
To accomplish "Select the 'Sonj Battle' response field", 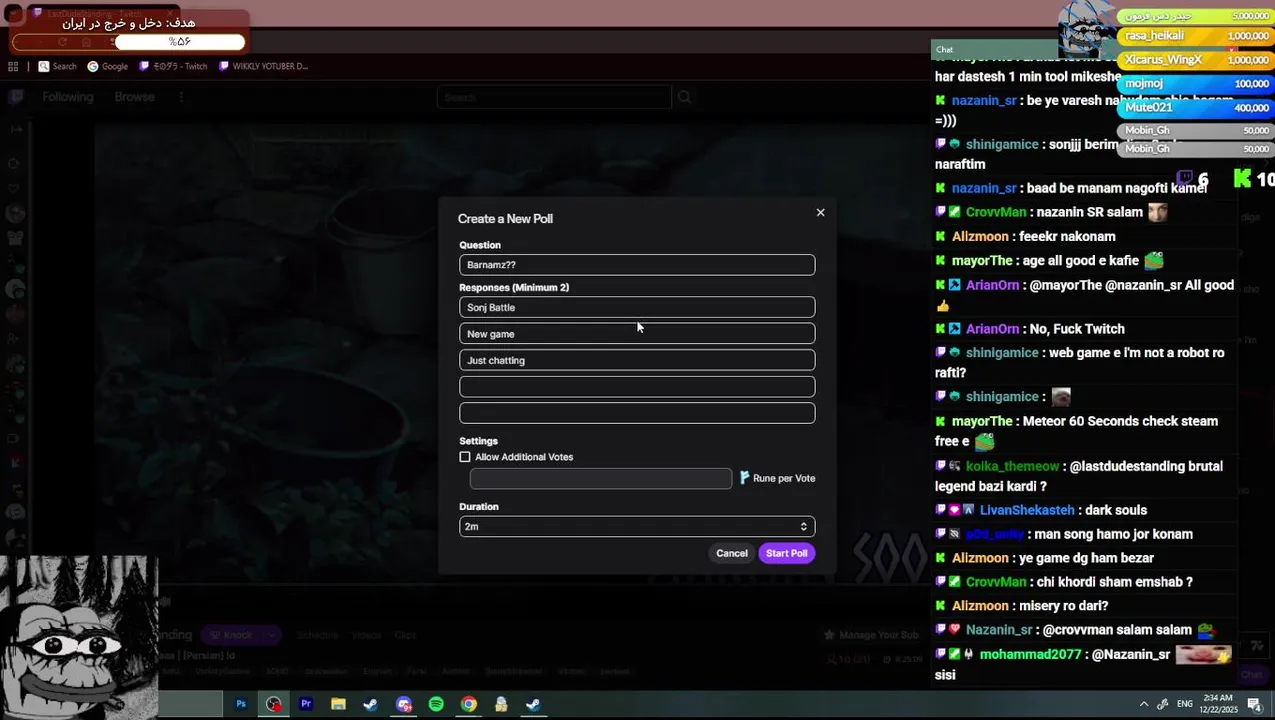I will [637, 307].
